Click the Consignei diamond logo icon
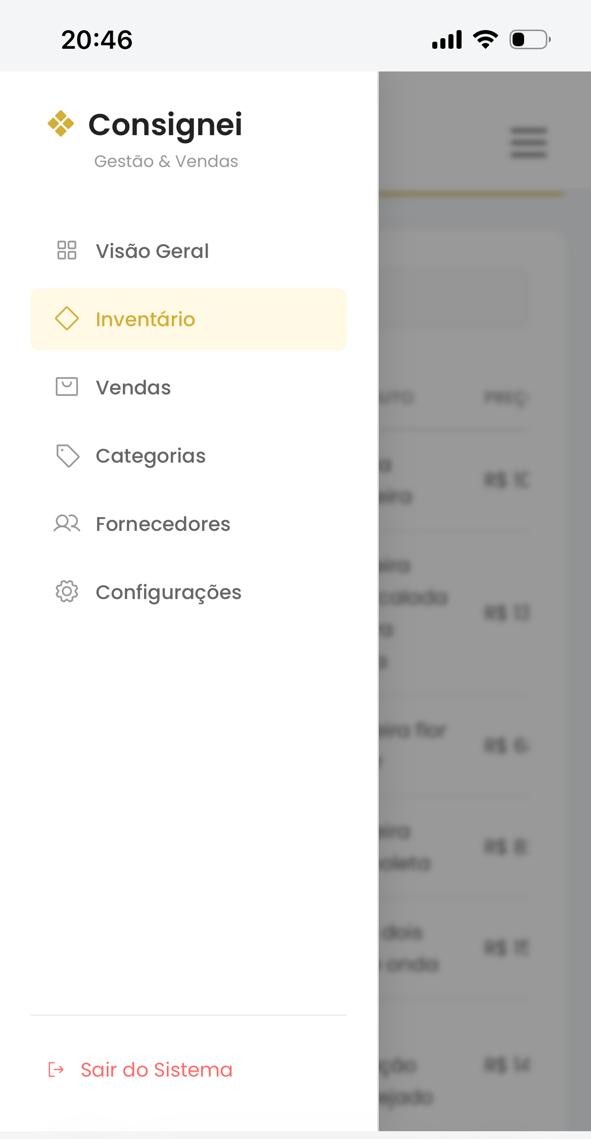The height and width of the screenshot is (1139, 591). pyautogui.click(x=61, y=124)
